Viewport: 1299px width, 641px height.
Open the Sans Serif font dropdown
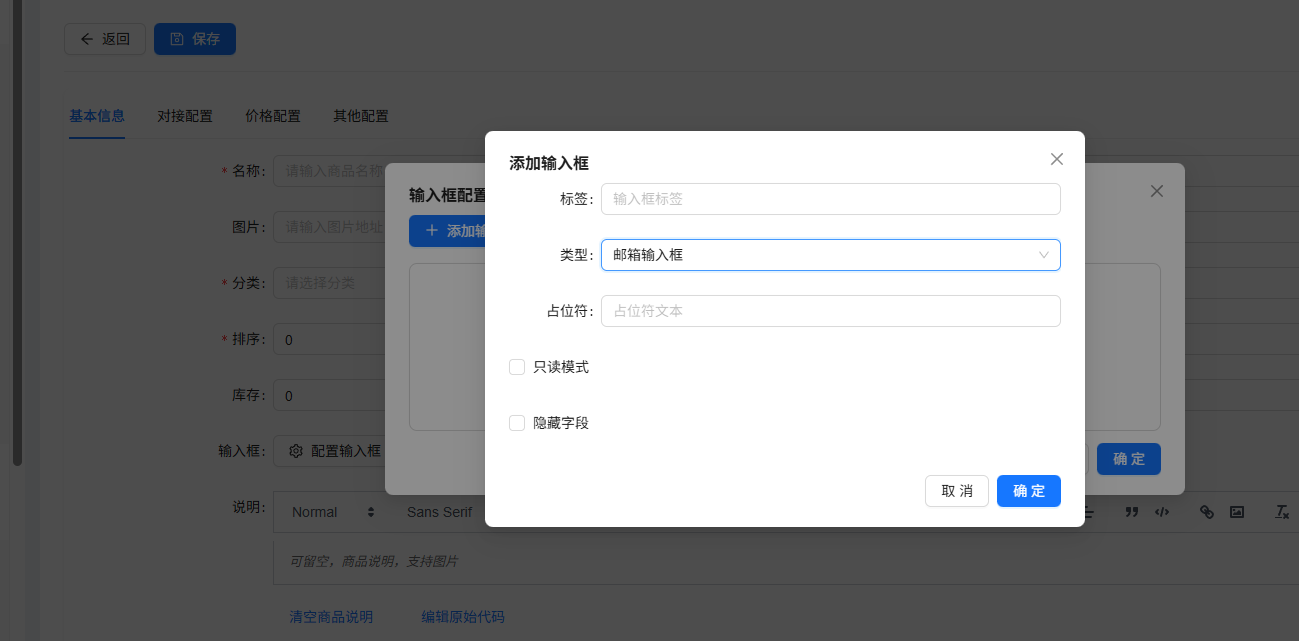440,512
